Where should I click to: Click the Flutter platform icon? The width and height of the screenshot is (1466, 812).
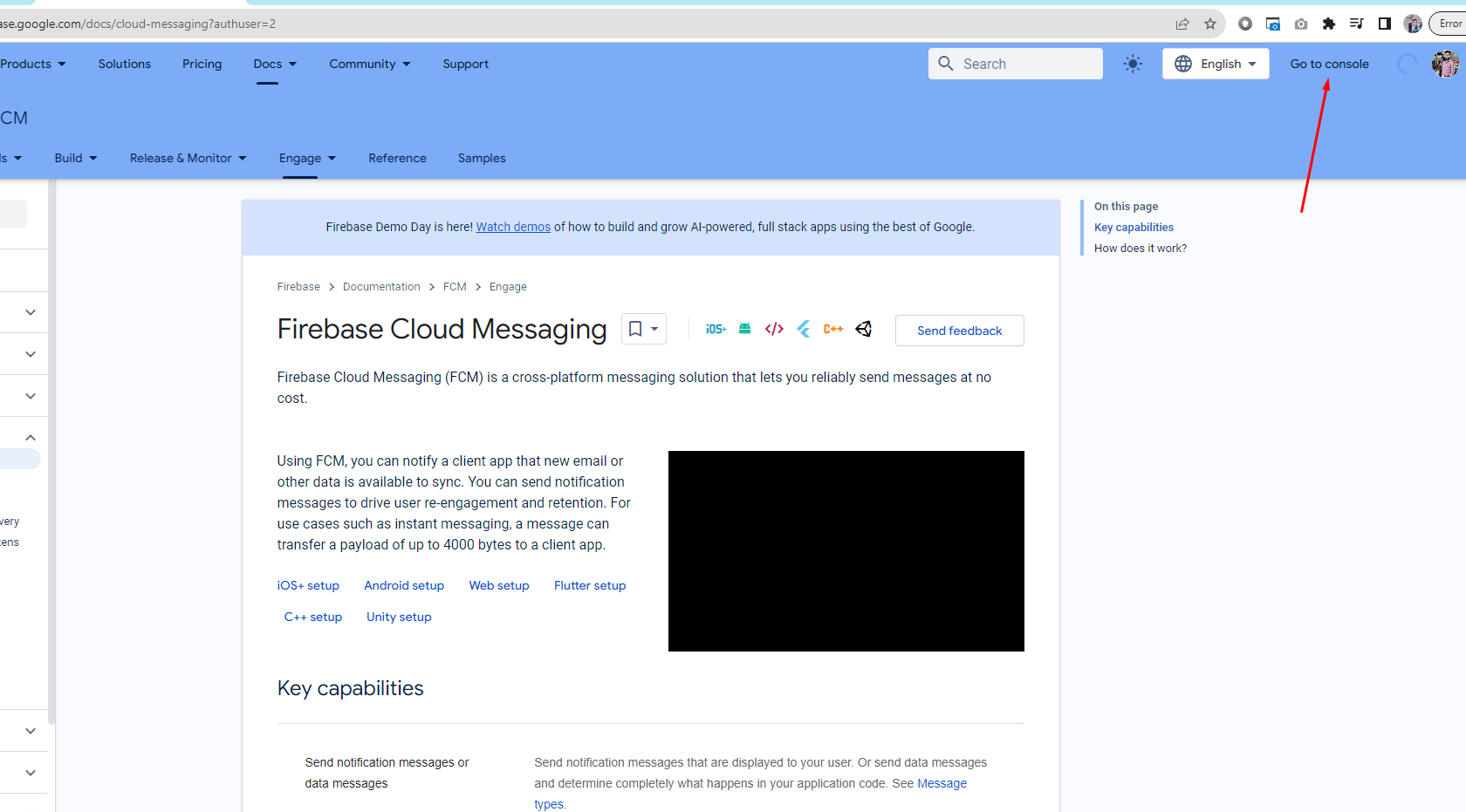tap(804, 329)
